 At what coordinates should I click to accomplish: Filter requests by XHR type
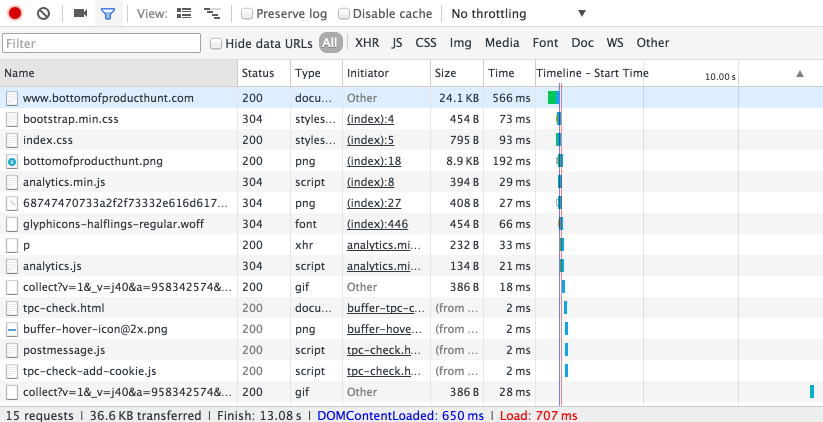(367, 43)
